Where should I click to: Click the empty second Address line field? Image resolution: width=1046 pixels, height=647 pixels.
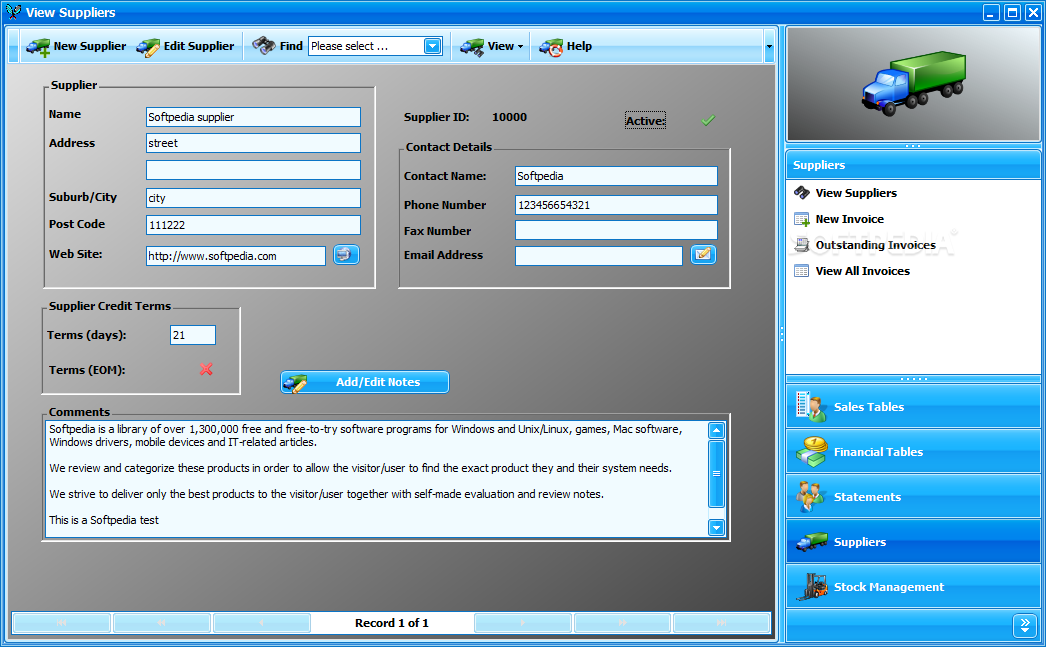pyautogui.click(x=253, y=169)
